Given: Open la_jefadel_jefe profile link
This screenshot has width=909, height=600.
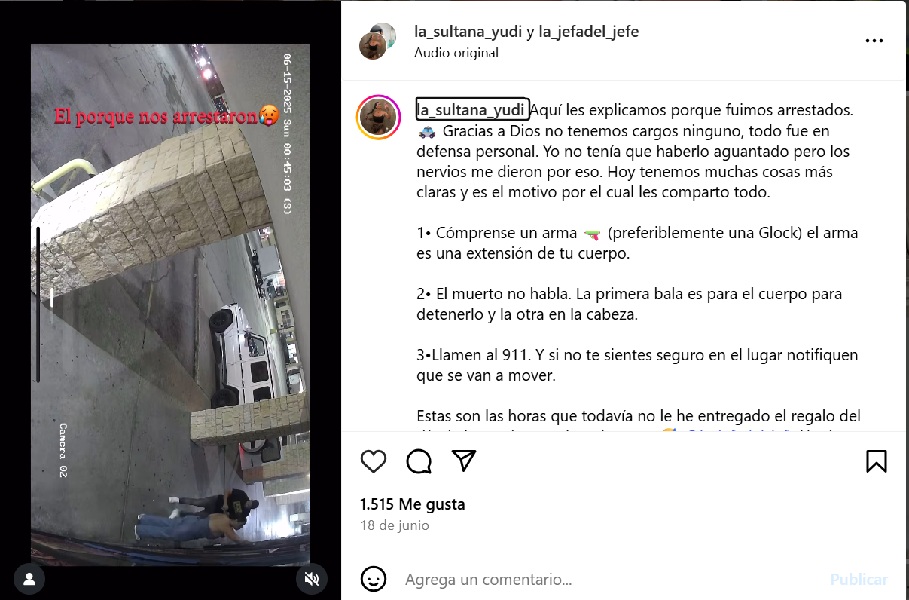Looking at the screenshot, I should pyautogui.click(x=588, y=31).
